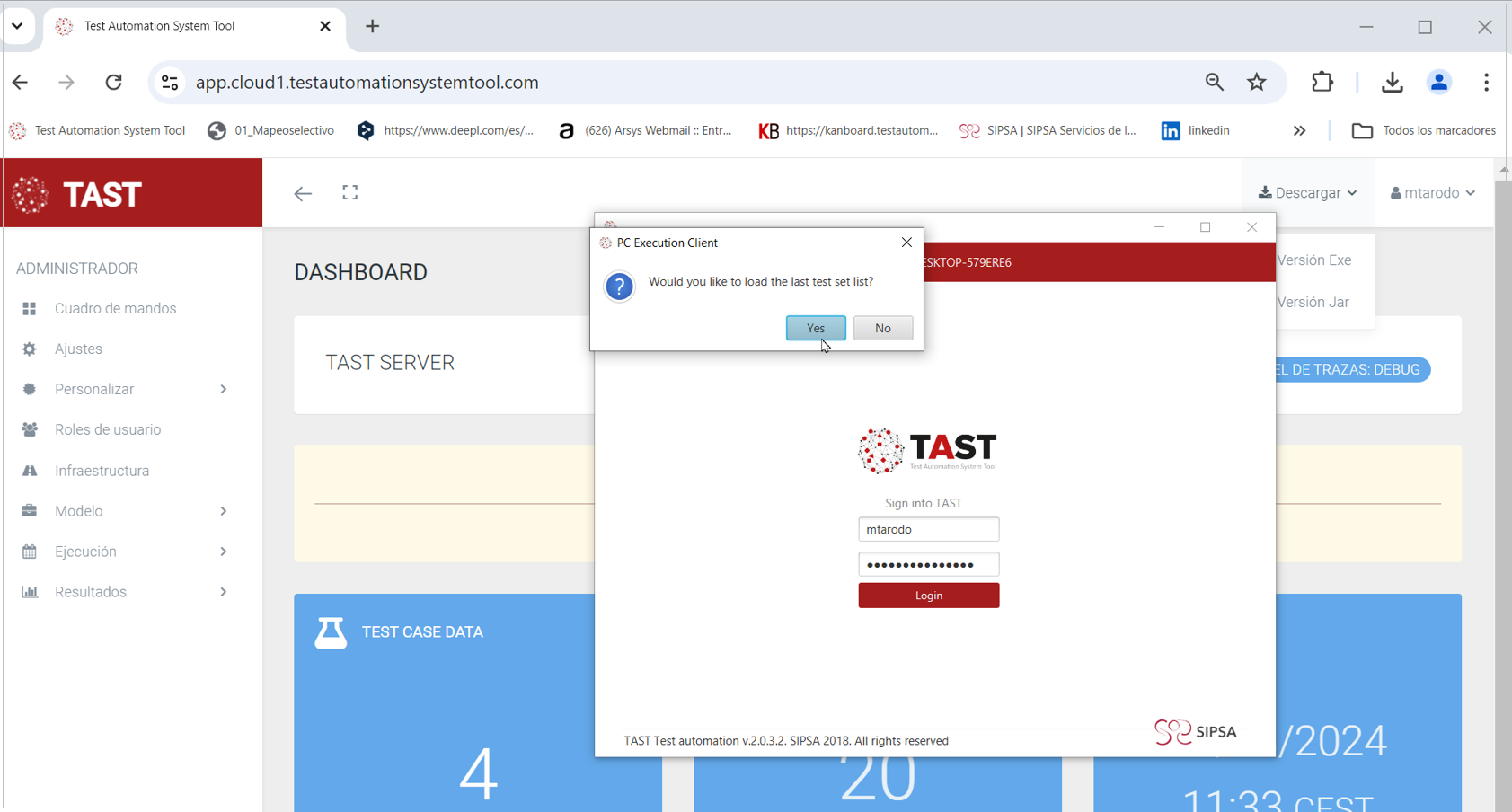Click the Roles de usuario users icon

coord(30,429)
